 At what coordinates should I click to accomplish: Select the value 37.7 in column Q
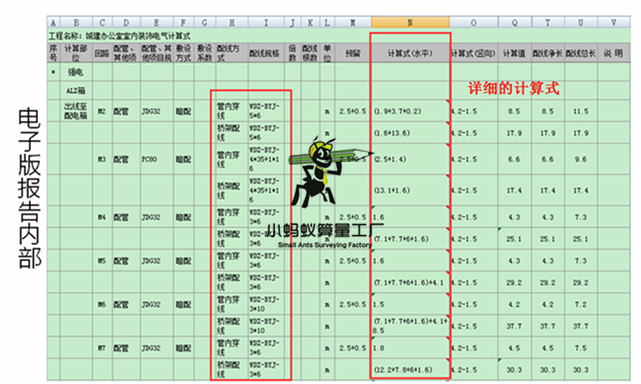coord(514,326)
